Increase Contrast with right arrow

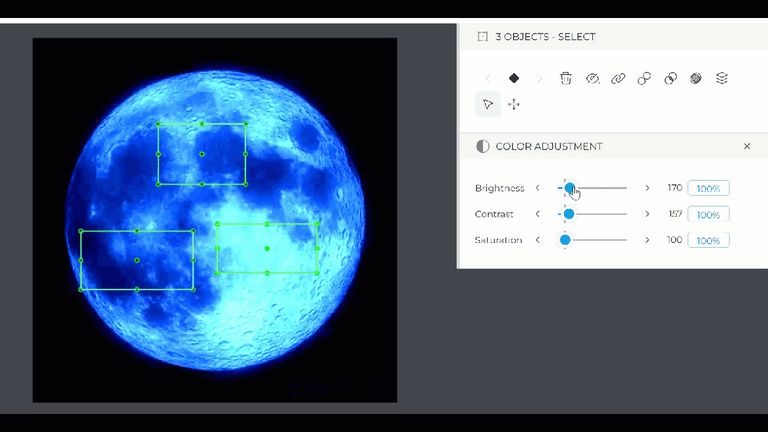647,214
